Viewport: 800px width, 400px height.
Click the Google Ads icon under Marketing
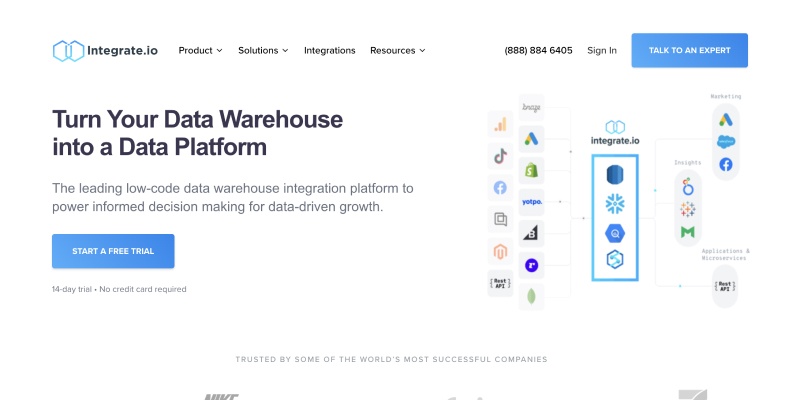(x=726, y=119)
